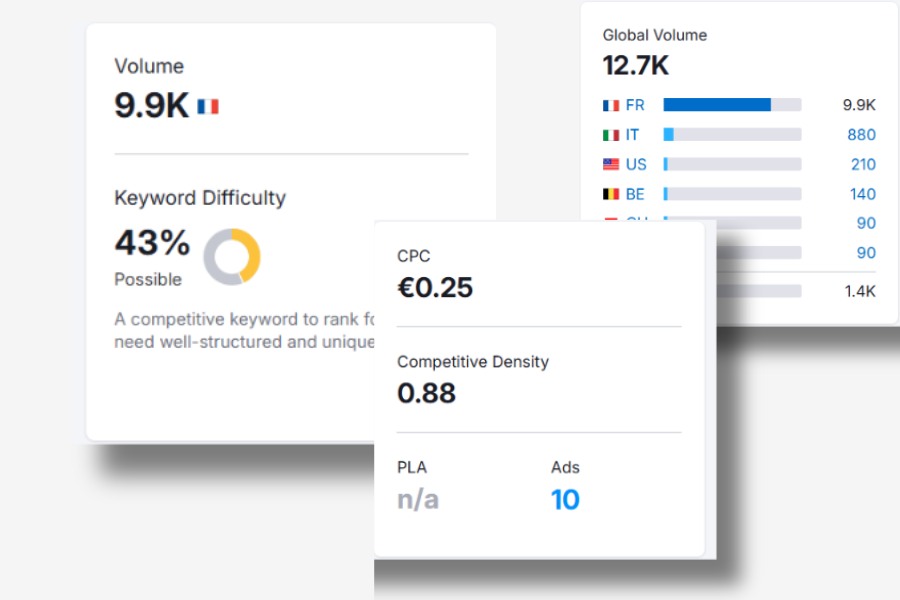
Task: Click the 43% Keyword Difficulty value
Action: [x=152, y=242]
